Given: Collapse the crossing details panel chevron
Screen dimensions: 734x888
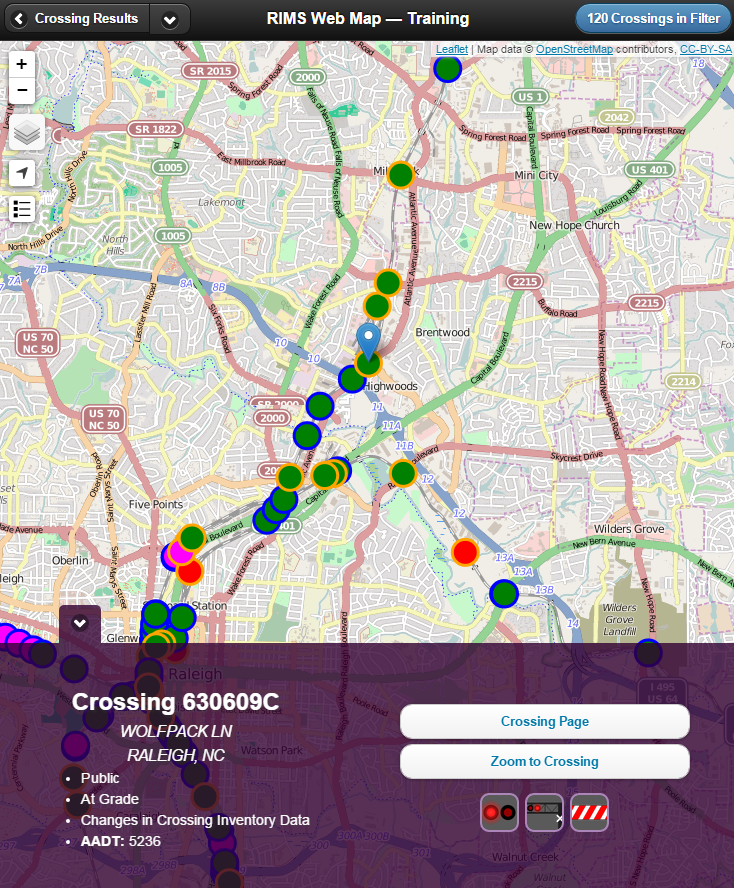Looking at the screenshot, I should [80, 624].
